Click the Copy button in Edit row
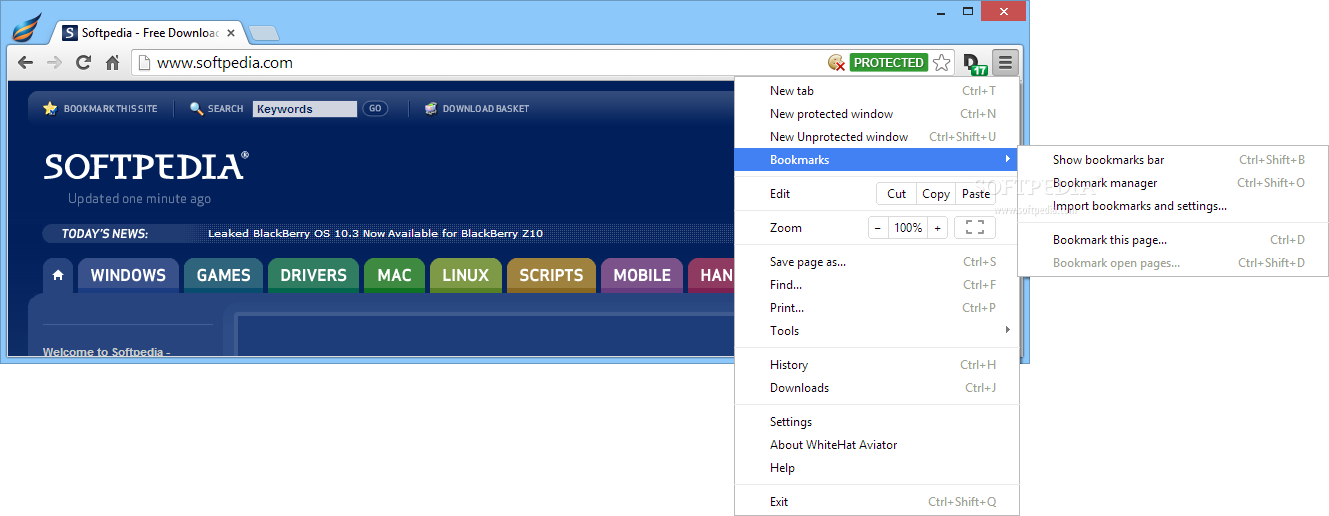This screenshot has height=516, width=1329. click(936, 194)
